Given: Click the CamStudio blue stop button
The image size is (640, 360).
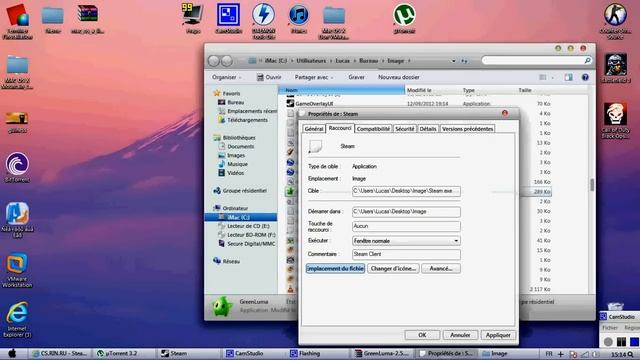Looking at the screenshot, I should pyautogui.click(x=634, y=342).
